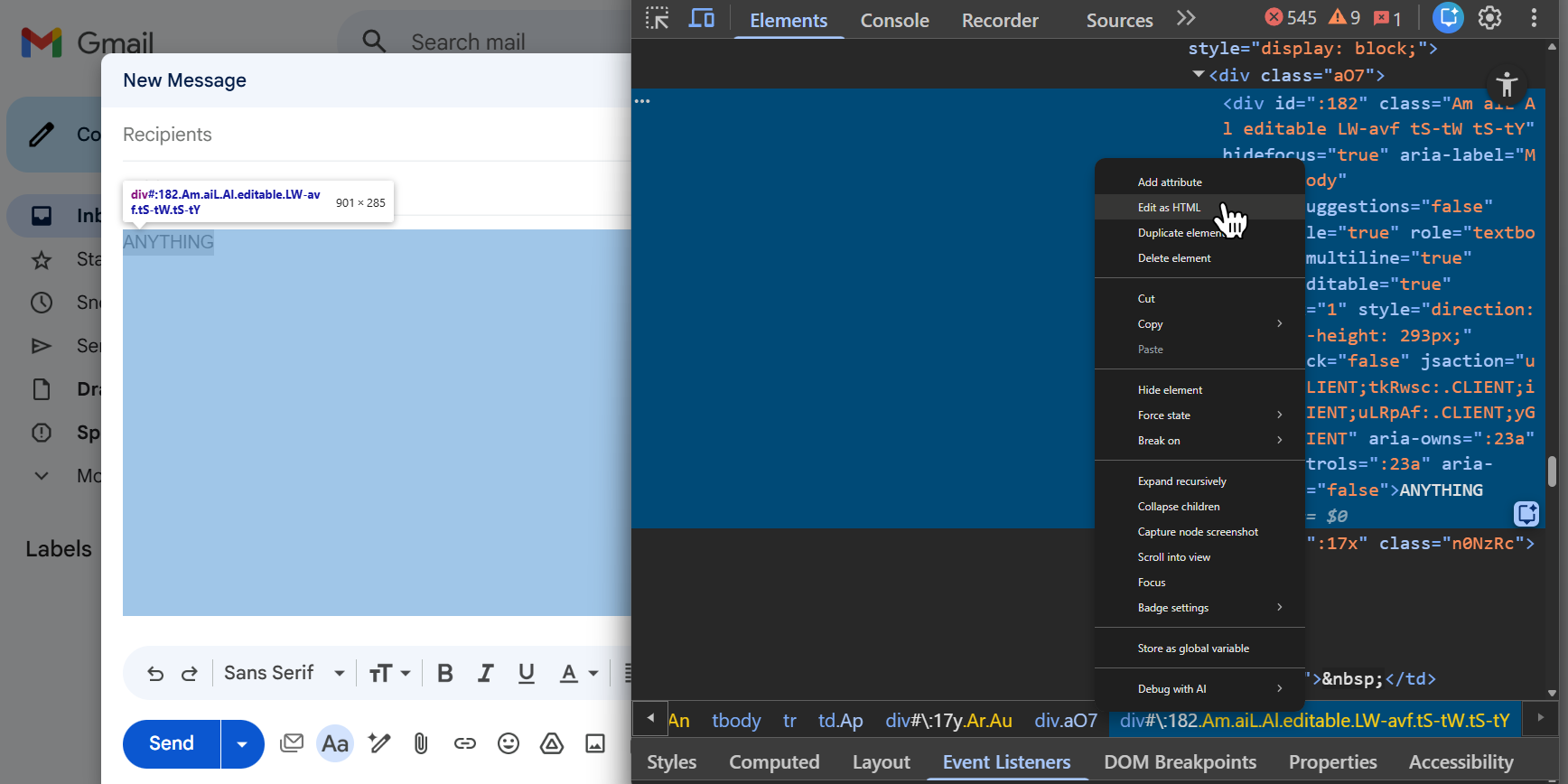Viewport: 1568px width, 784px height.
Task: Select Delete element menu entry
Action: point(1199,258)
